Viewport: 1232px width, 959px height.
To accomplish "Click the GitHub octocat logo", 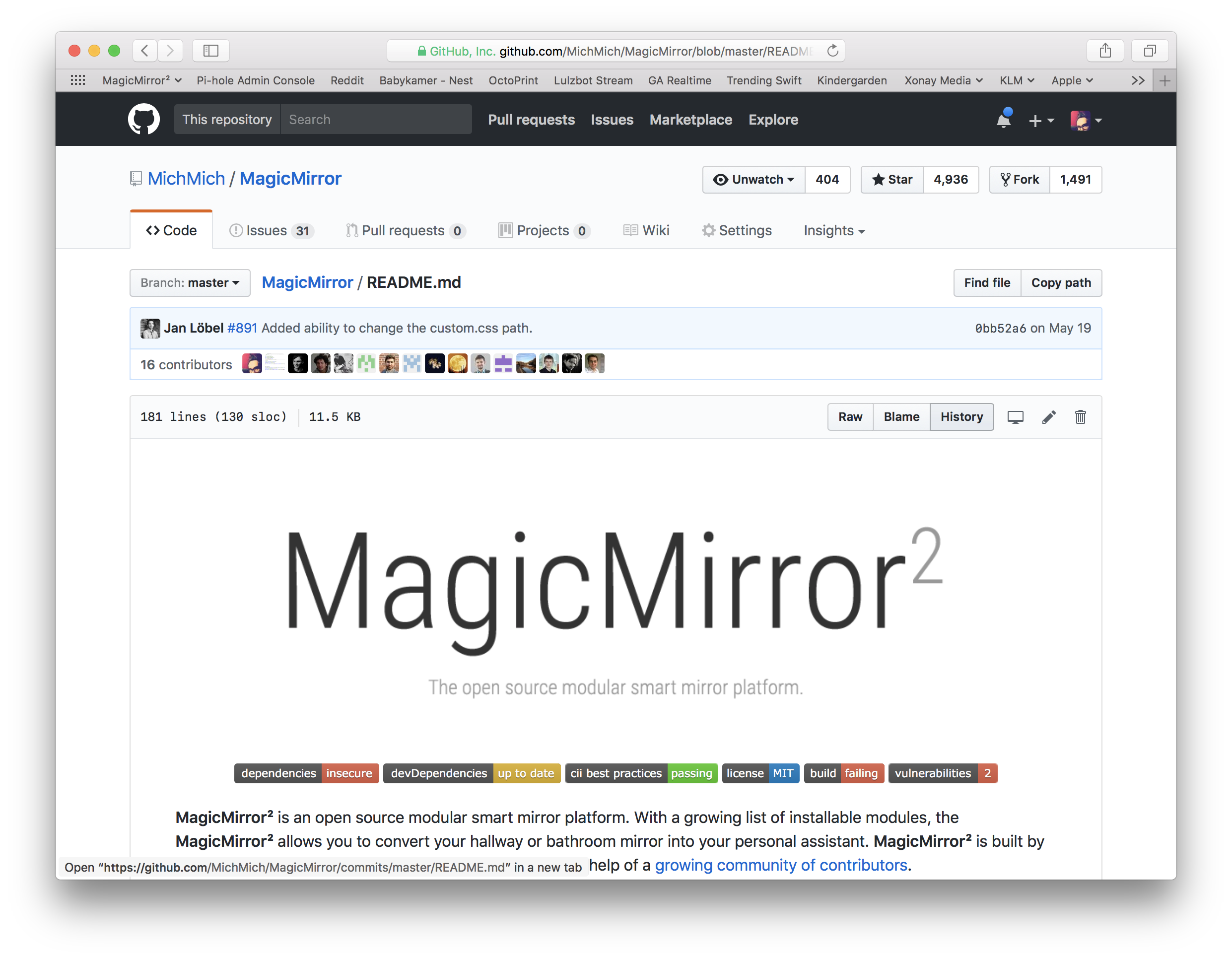I will tap(143, 119).
